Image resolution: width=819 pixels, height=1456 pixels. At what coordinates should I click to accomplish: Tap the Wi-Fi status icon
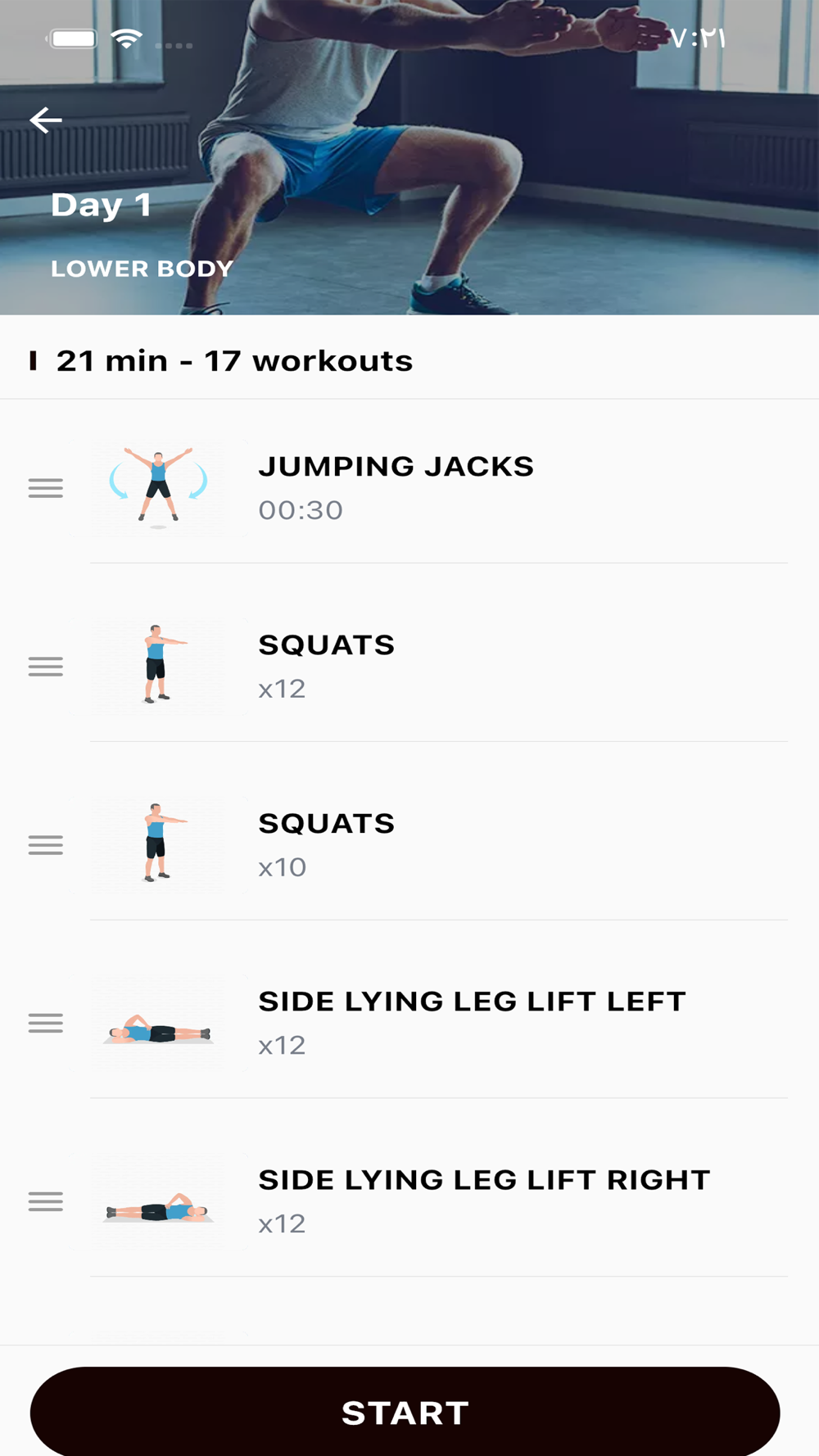[x=127, y=38]
